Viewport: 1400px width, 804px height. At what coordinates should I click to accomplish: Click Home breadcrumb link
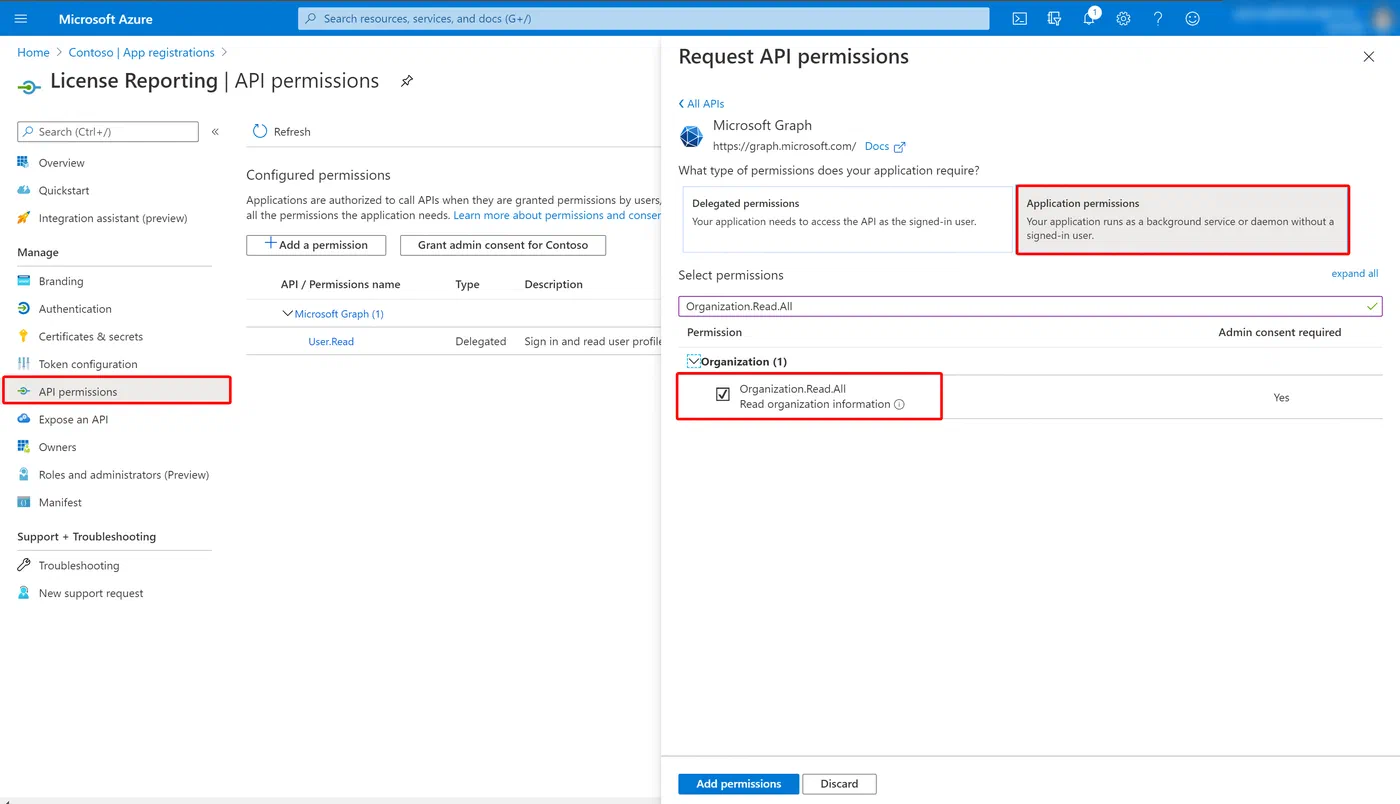pyautogui.click(x=33, y=52)
